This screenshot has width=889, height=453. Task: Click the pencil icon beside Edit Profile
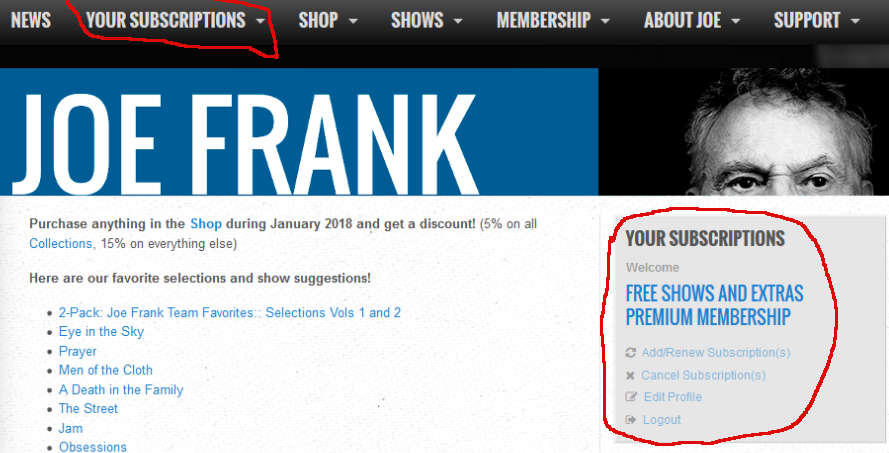pos(631,397)
